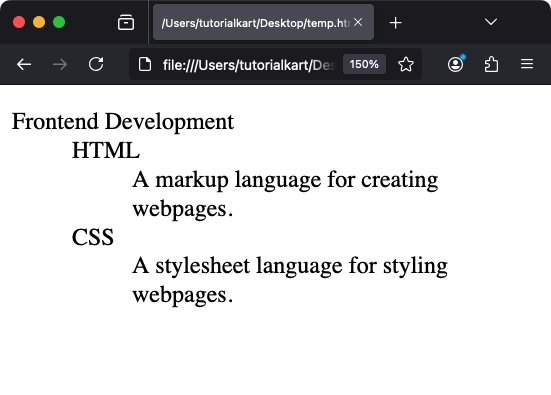
Task: Click the red close window button
Action: (x=19, y=22)
